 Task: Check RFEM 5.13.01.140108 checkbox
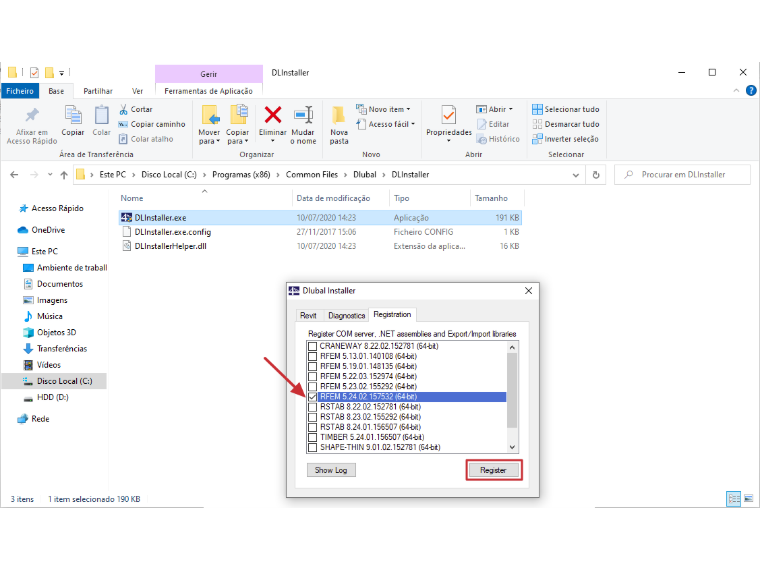(313, 356)
